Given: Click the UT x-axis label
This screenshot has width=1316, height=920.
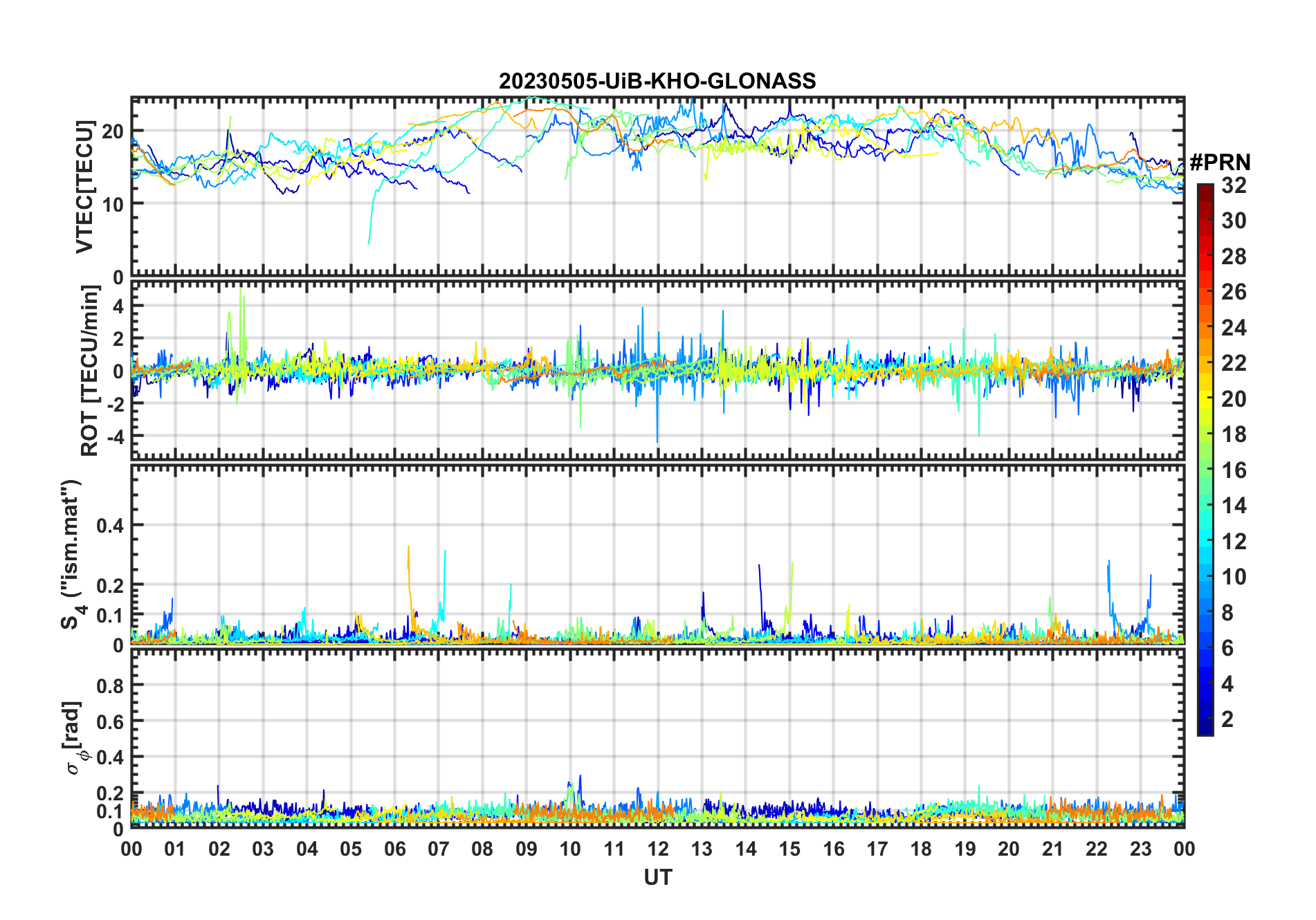Looking at the screenshot, I should [657, 878].
